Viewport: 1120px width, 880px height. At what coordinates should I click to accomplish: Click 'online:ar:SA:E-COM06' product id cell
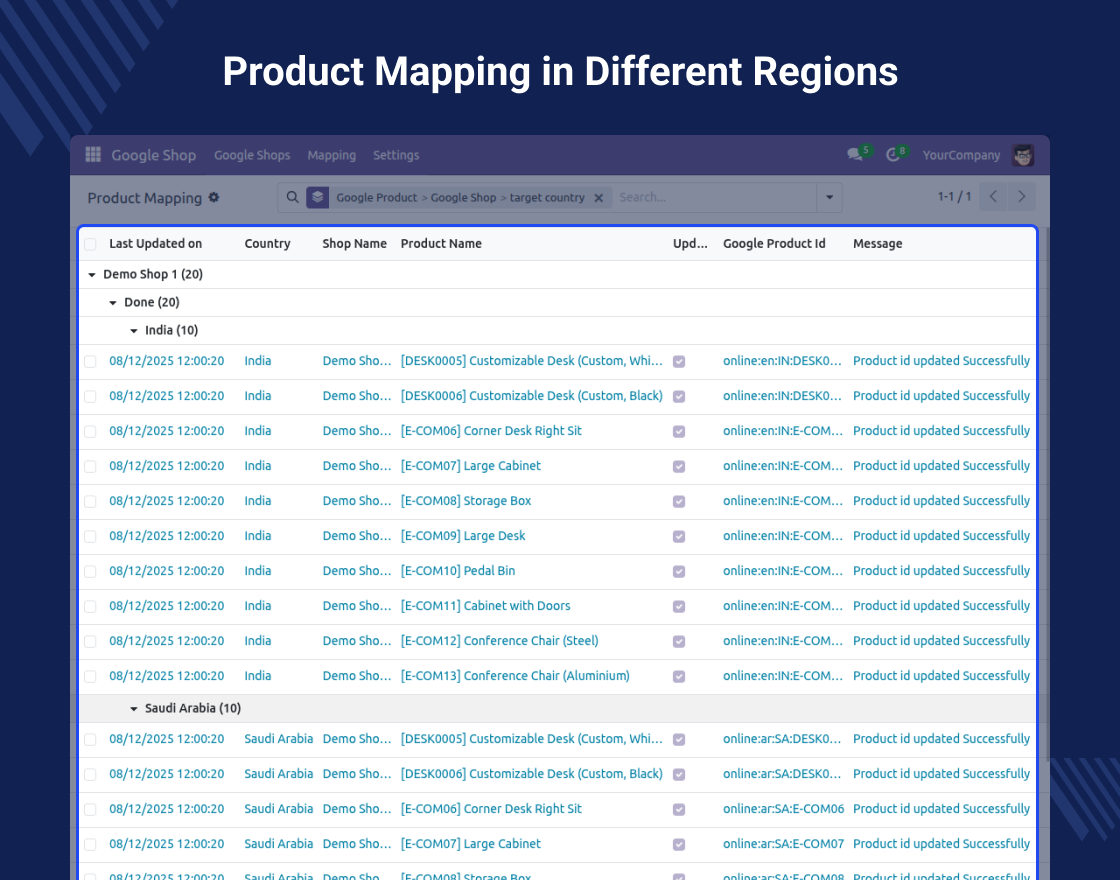pos(784,809)
